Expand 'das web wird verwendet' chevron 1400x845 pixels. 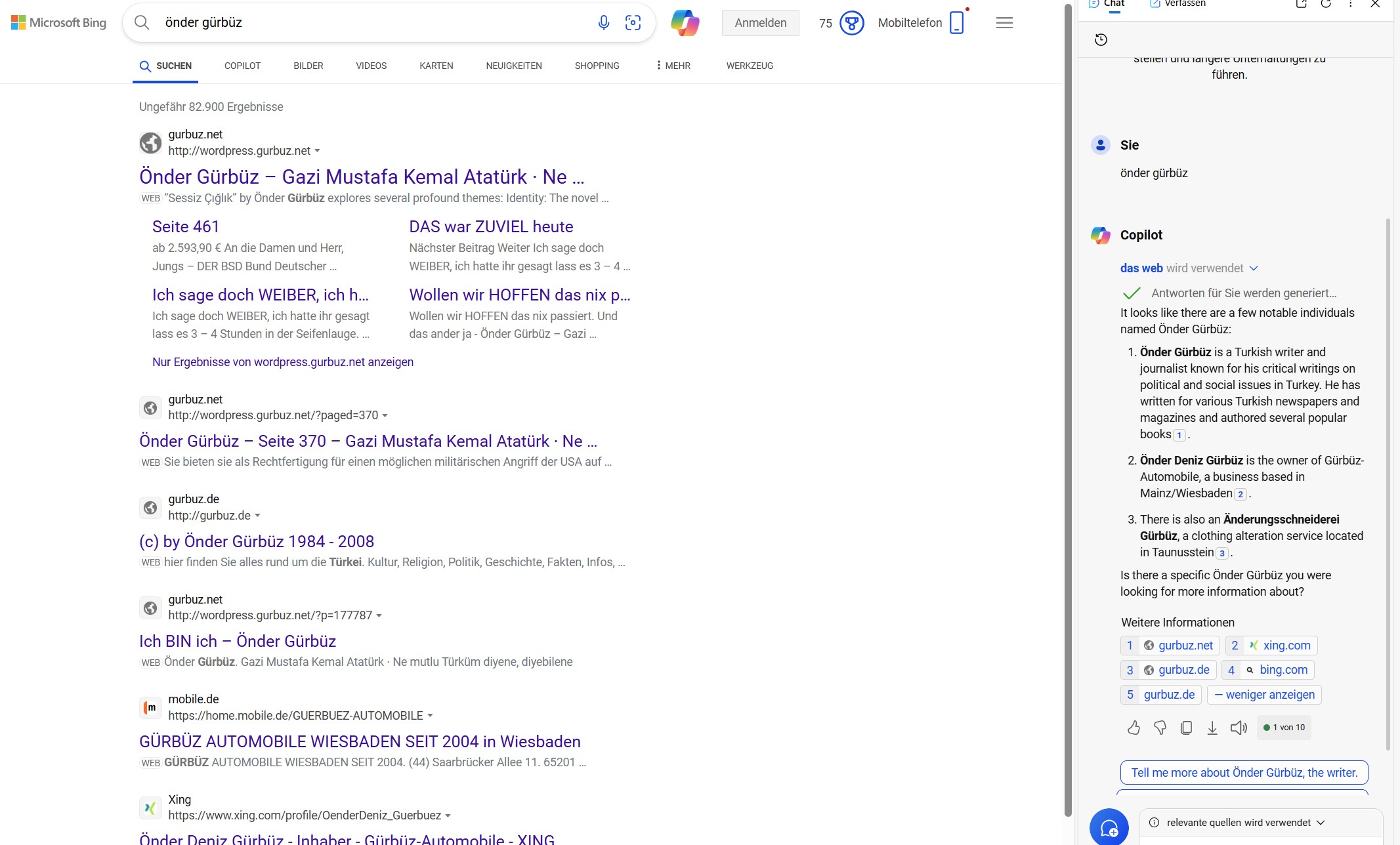[x=1254, y=268]
